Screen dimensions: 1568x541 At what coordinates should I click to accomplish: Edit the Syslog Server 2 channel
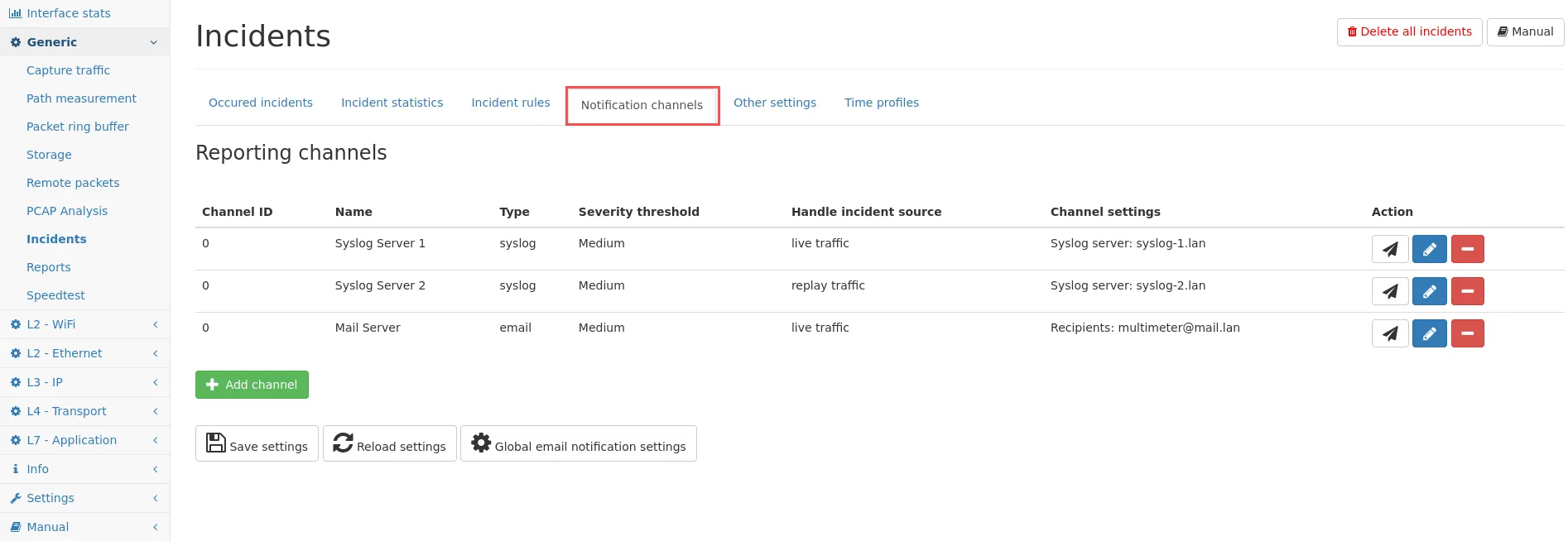[1429, 291]
